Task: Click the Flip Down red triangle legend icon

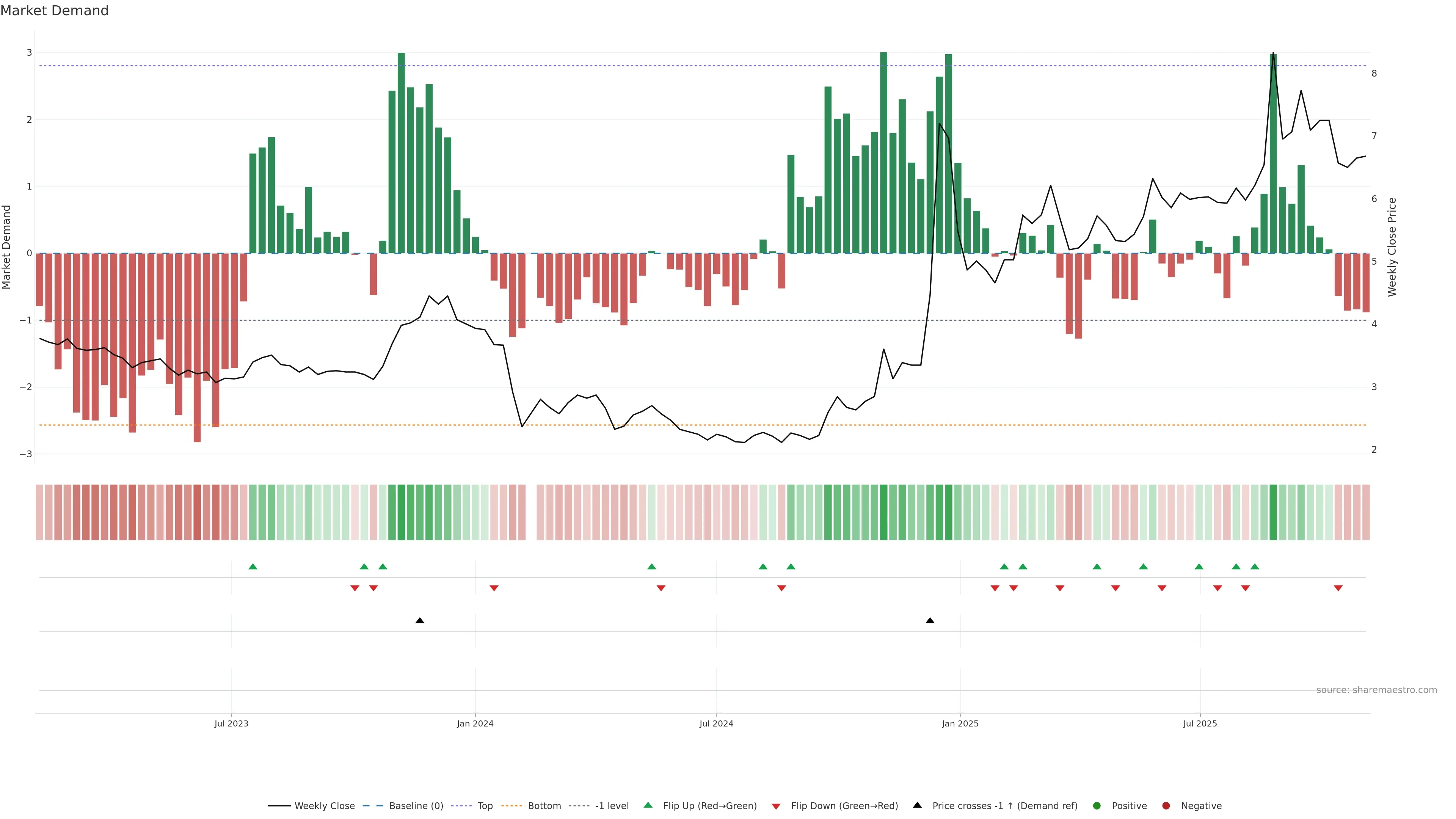Action: tap(776, 806)
